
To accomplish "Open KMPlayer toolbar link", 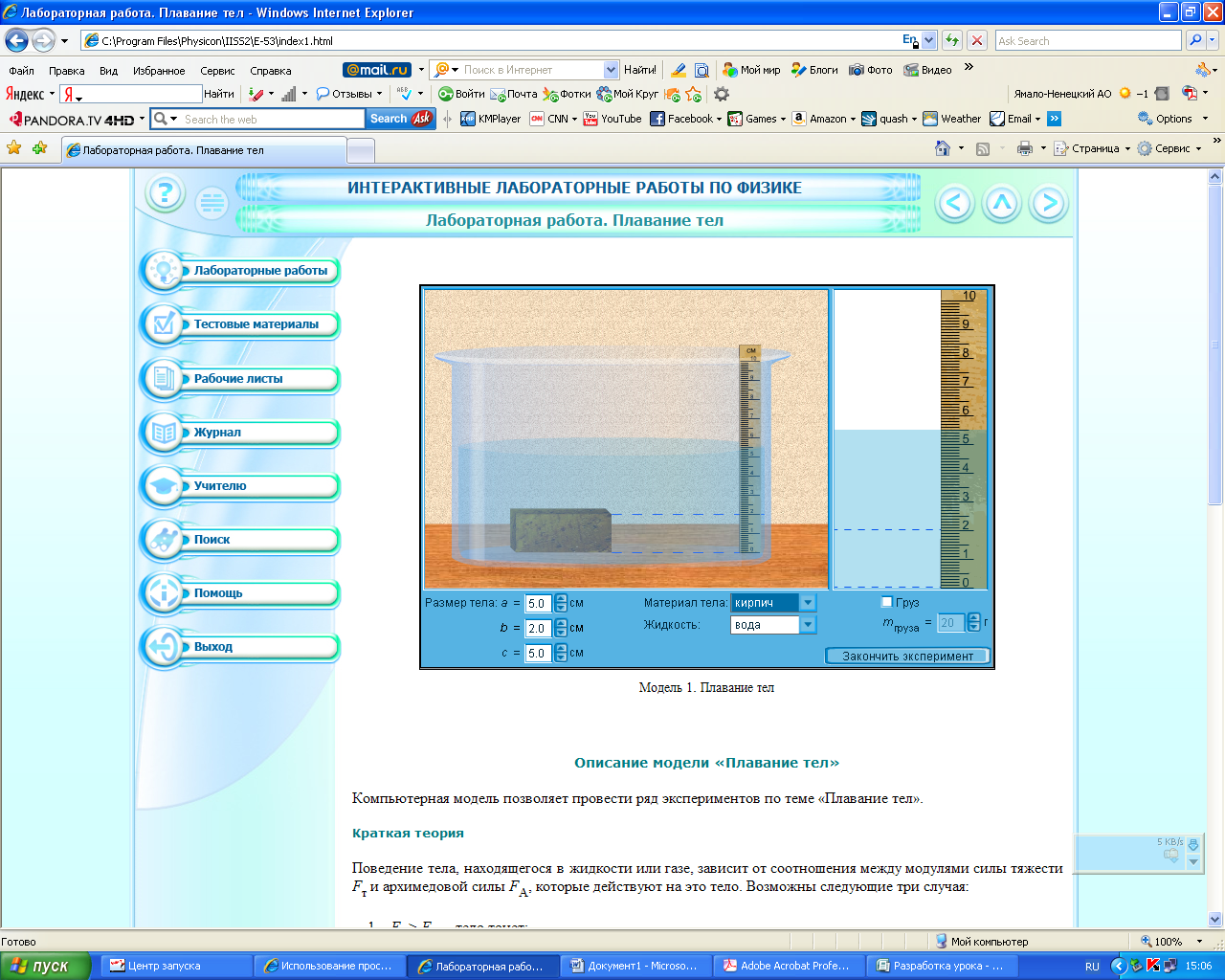I will (490, 119).
